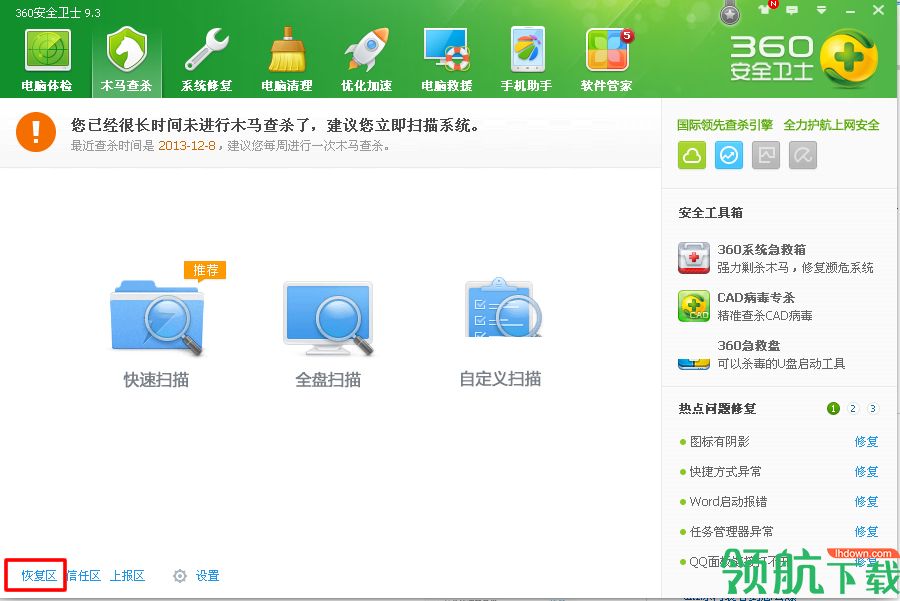Open the main menu dropdown arrow
Screen dimensions: 900x601
coord(821,10)
